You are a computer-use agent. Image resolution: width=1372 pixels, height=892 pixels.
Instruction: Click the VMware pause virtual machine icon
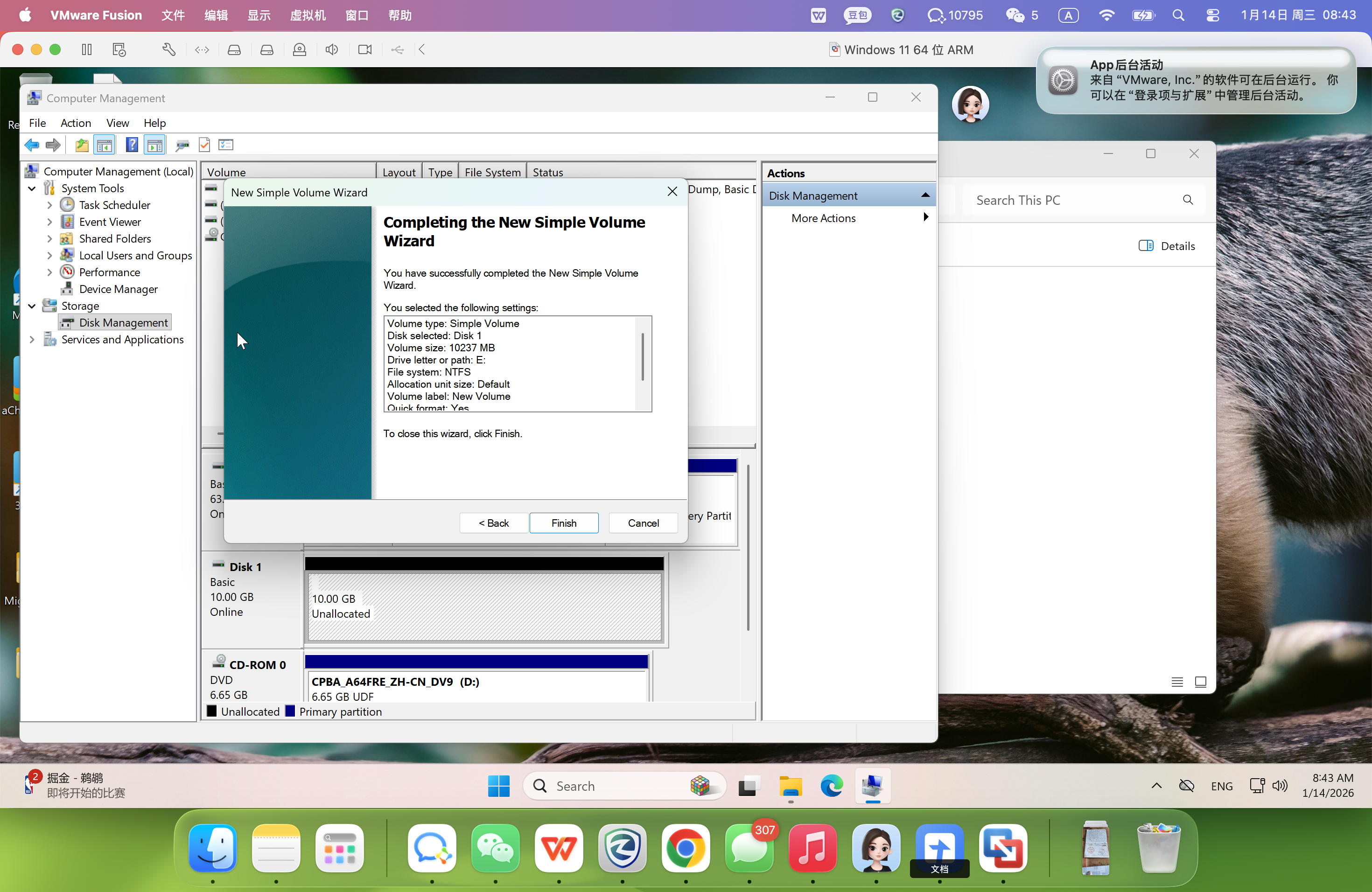tap(86, 49)
